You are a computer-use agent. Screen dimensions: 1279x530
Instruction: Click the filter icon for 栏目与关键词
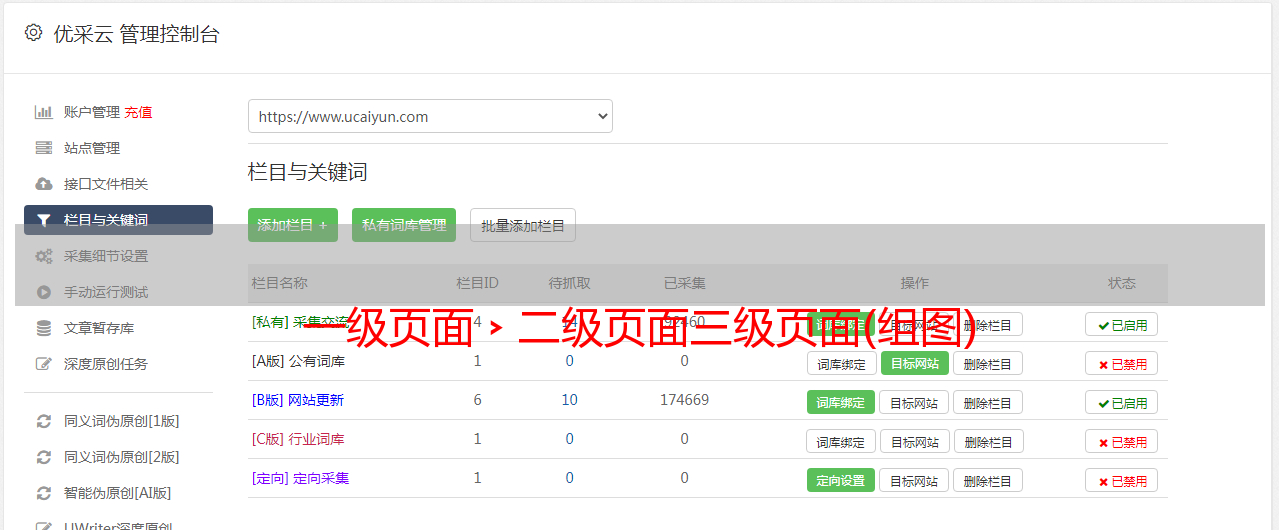(x=43, y=220)
